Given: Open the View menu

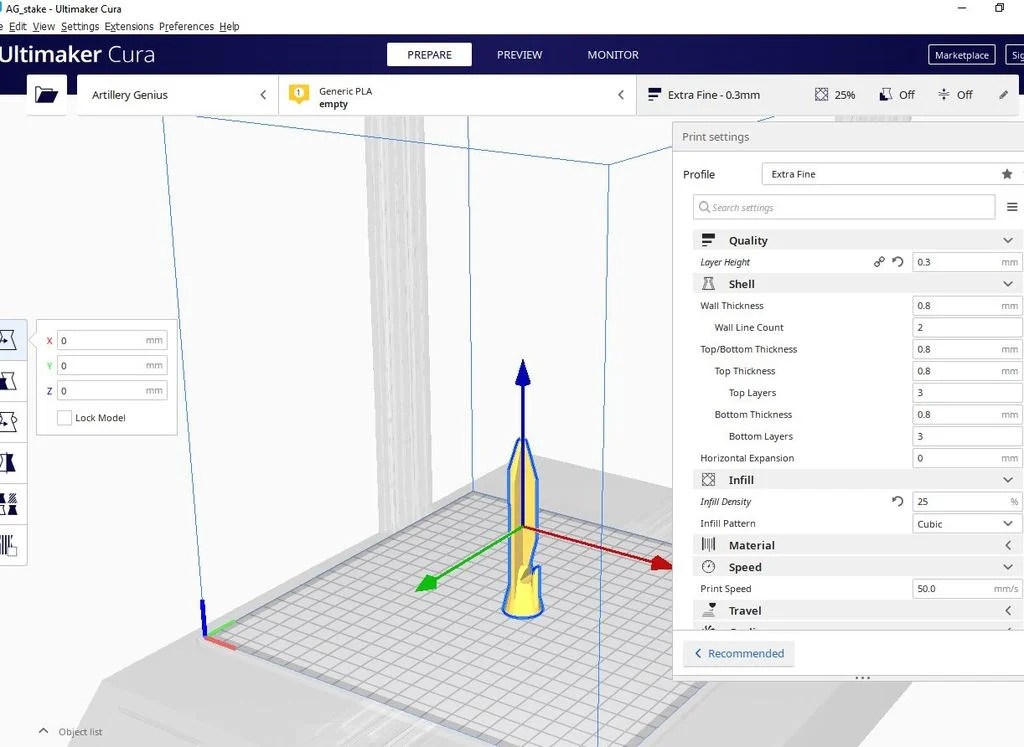Looking at the screenshot, I should pos(44,26).
